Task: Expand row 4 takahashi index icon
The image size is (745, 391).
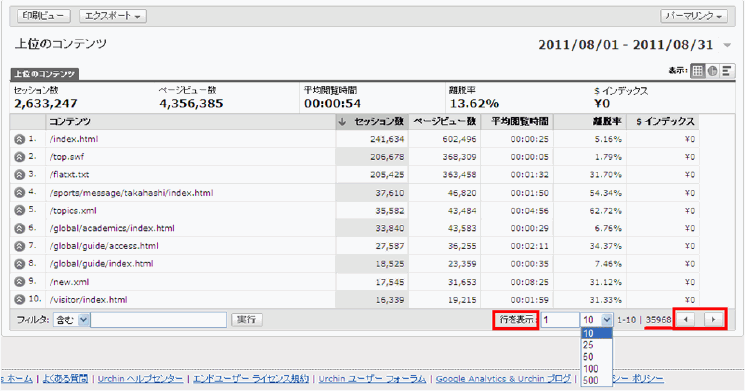Action: [x=19, y=193]
